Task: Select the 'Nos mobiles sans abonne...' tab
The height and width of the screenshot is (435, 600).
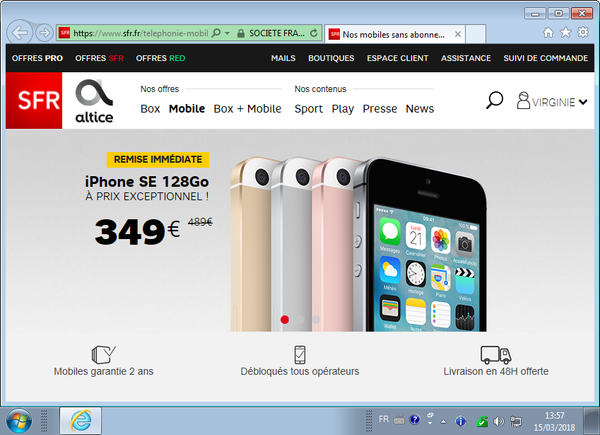Action: [x=395, y=34]
